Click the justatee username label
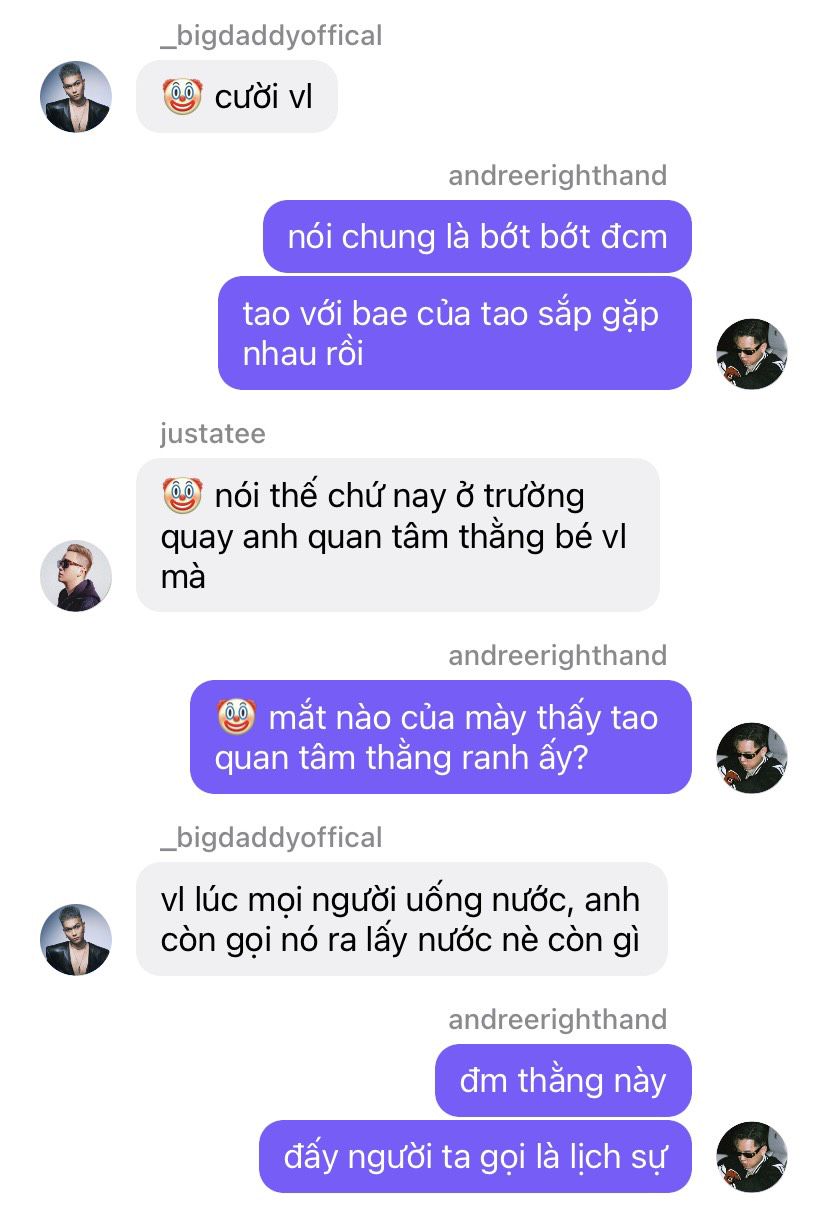The width and height of the screenshot is (828, 1220). click(213, 434)
